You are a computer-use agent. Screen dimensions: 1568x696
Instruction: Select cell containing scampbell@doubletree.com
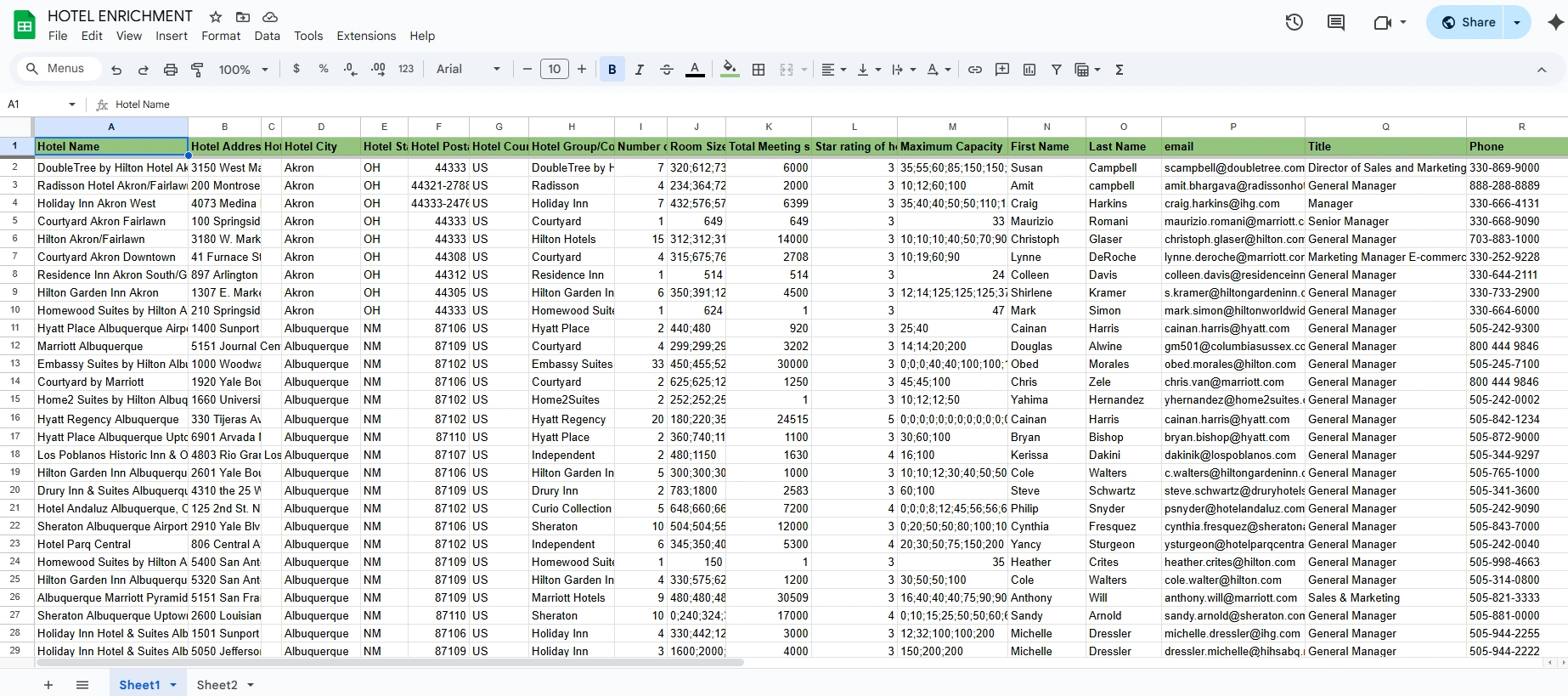(x=1233, y=167)
